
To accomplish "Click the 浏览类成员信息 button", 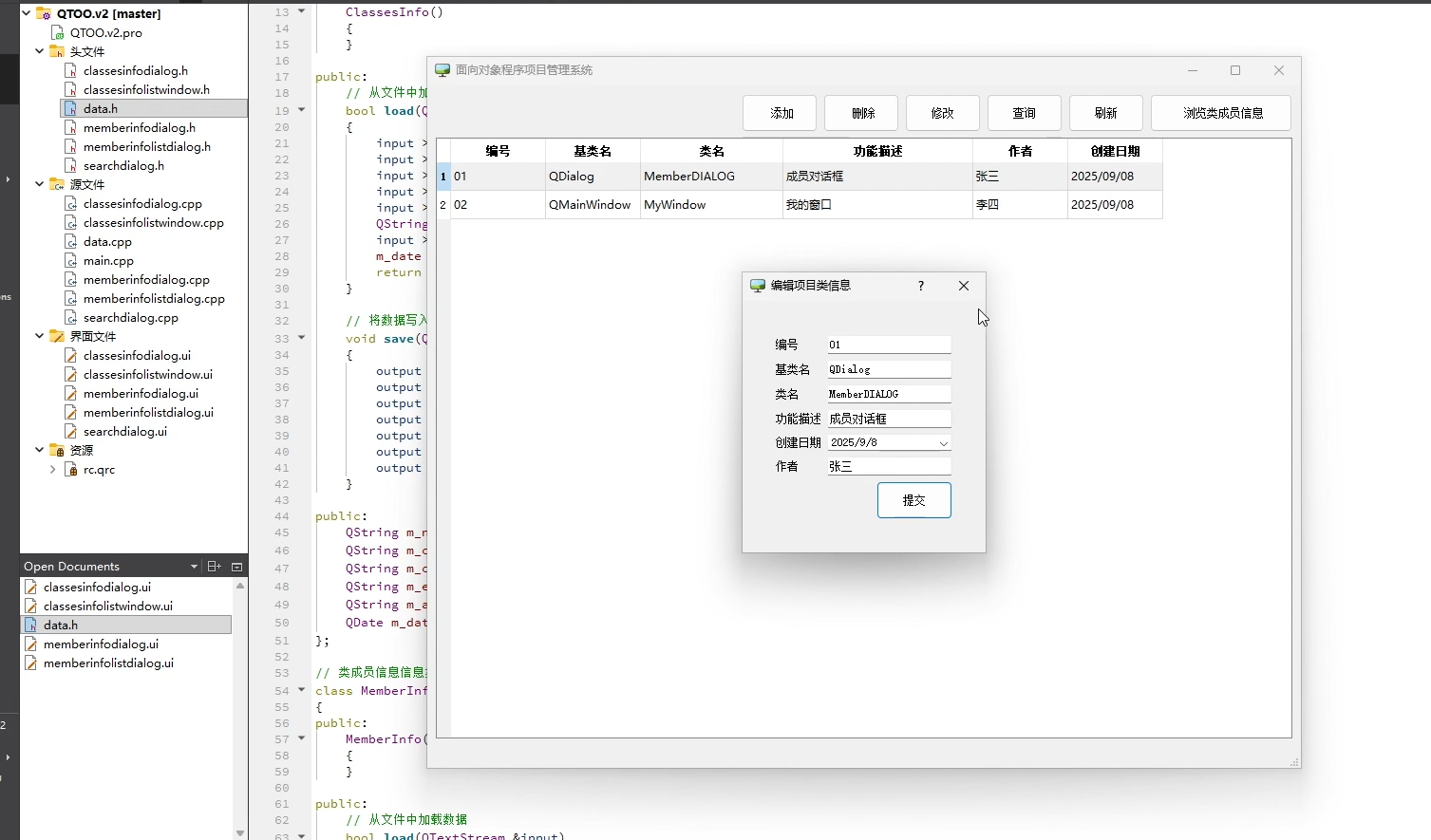I will (1223, 113).
